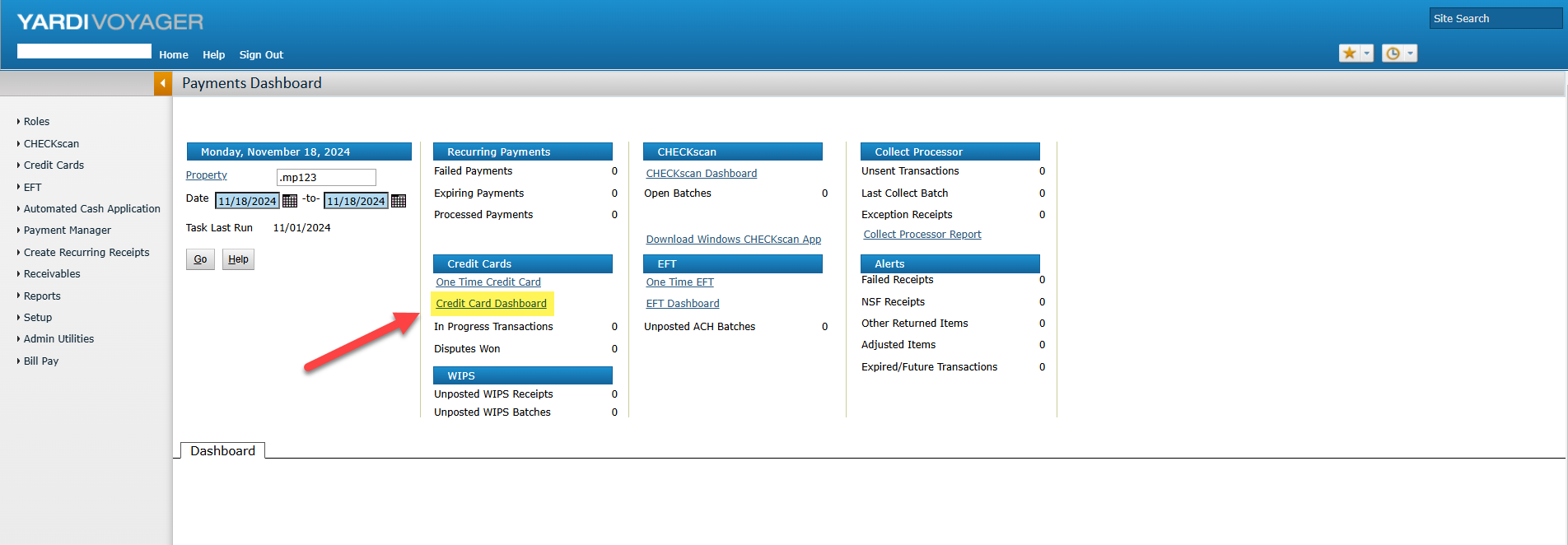Image resolution: width=1568 pixels, height=545 pixels.
Task: Focus the Site Search box
Action: click(x=1495, y=19)
